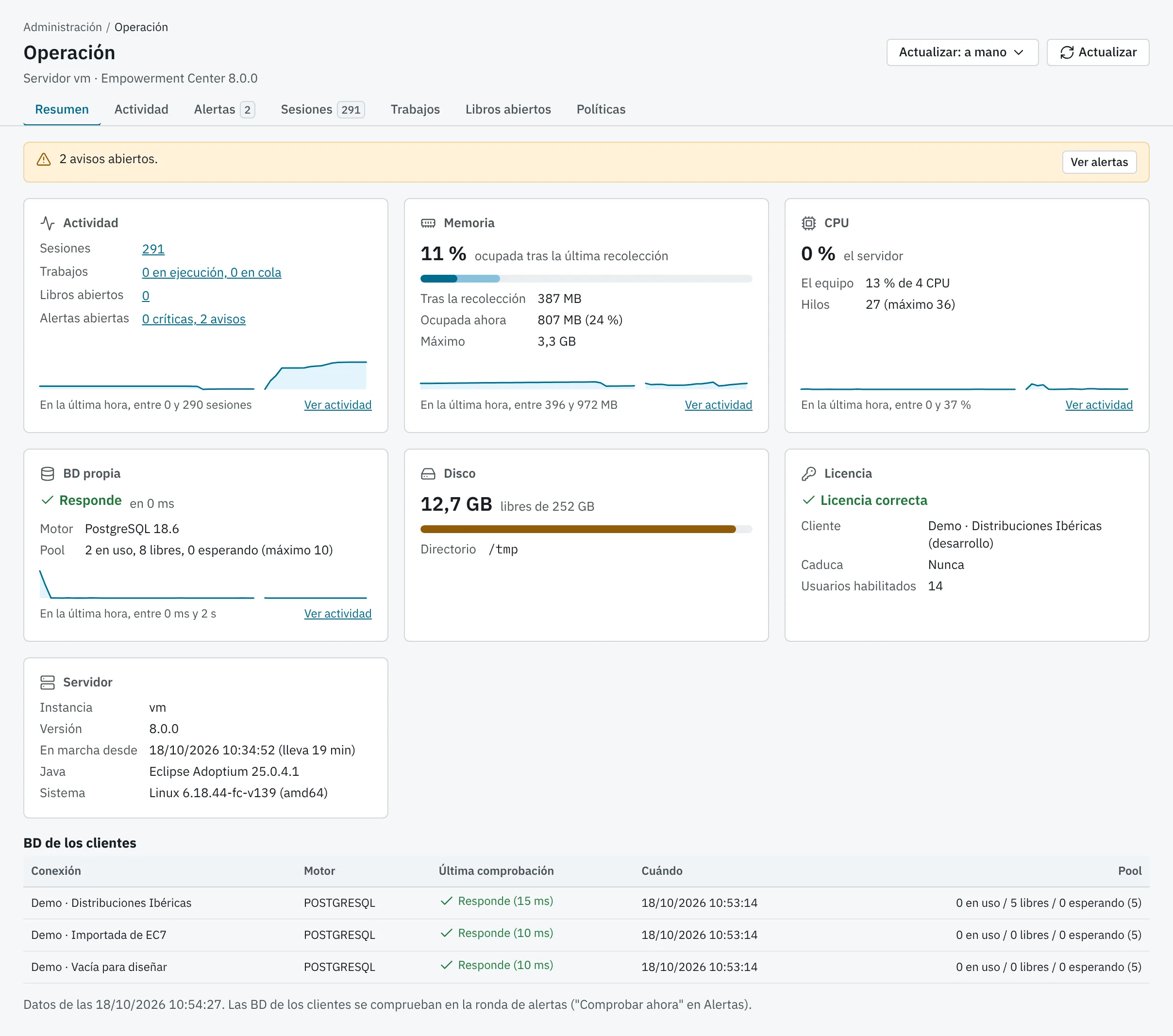This screenshot has width=1173, height=1036.
Task: Click the CPU chip icon
Action: (x=808, y=223)
